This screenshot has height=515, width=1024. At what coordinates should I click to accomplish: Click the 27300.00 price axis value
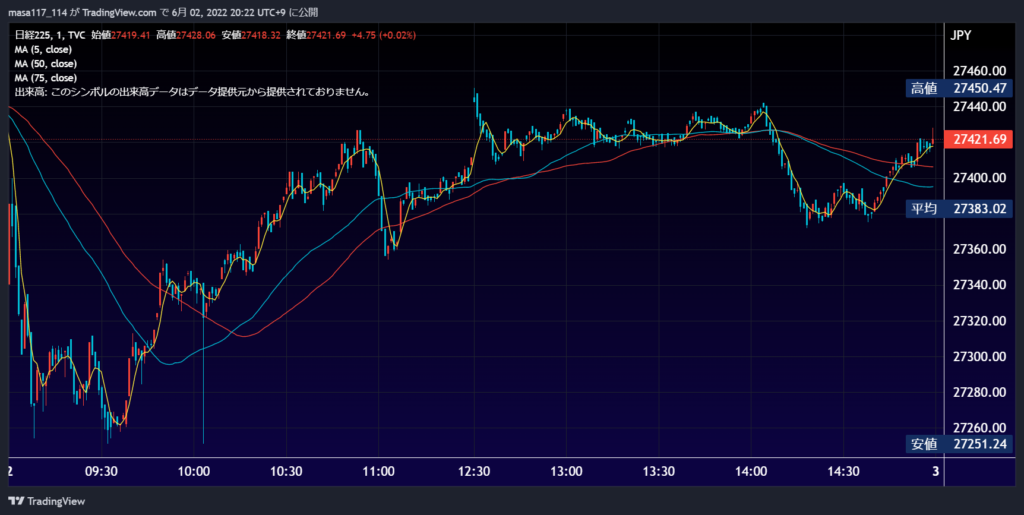[x=979, y=356]
